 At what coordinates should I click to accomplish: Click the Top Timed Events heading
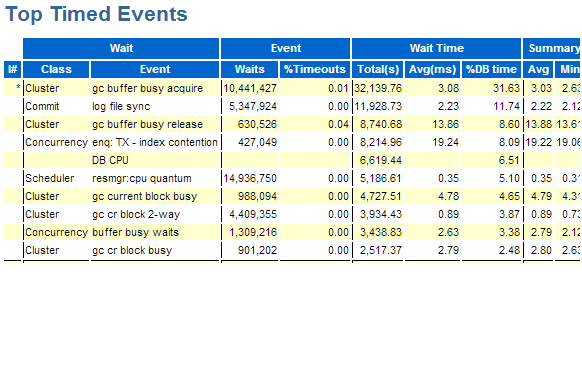[x=96, y=14]
